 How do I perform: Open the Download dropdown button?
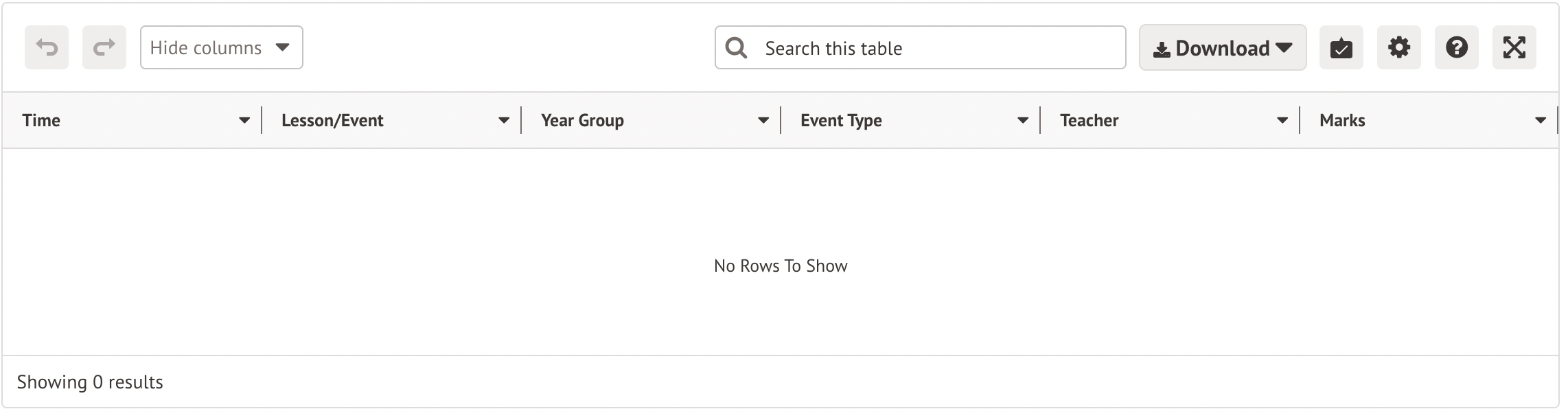[x=1222, y=48]
